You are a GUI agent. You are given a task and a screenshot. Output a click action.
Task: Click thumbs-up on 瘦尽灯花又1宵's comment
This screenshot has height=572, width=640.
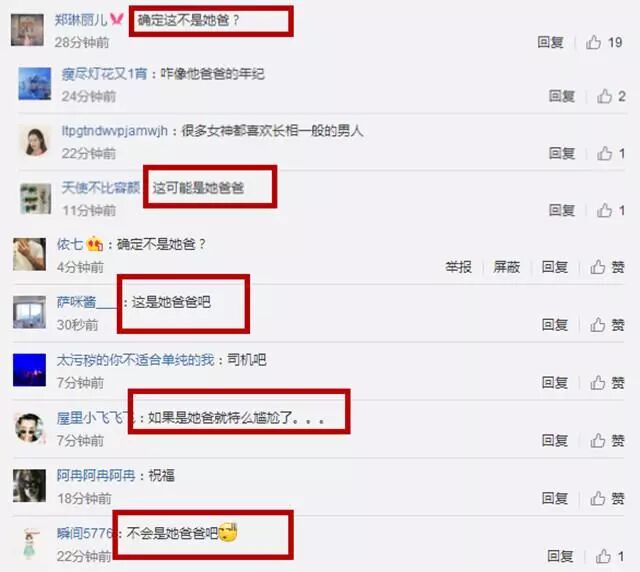(x=611, y=96)
